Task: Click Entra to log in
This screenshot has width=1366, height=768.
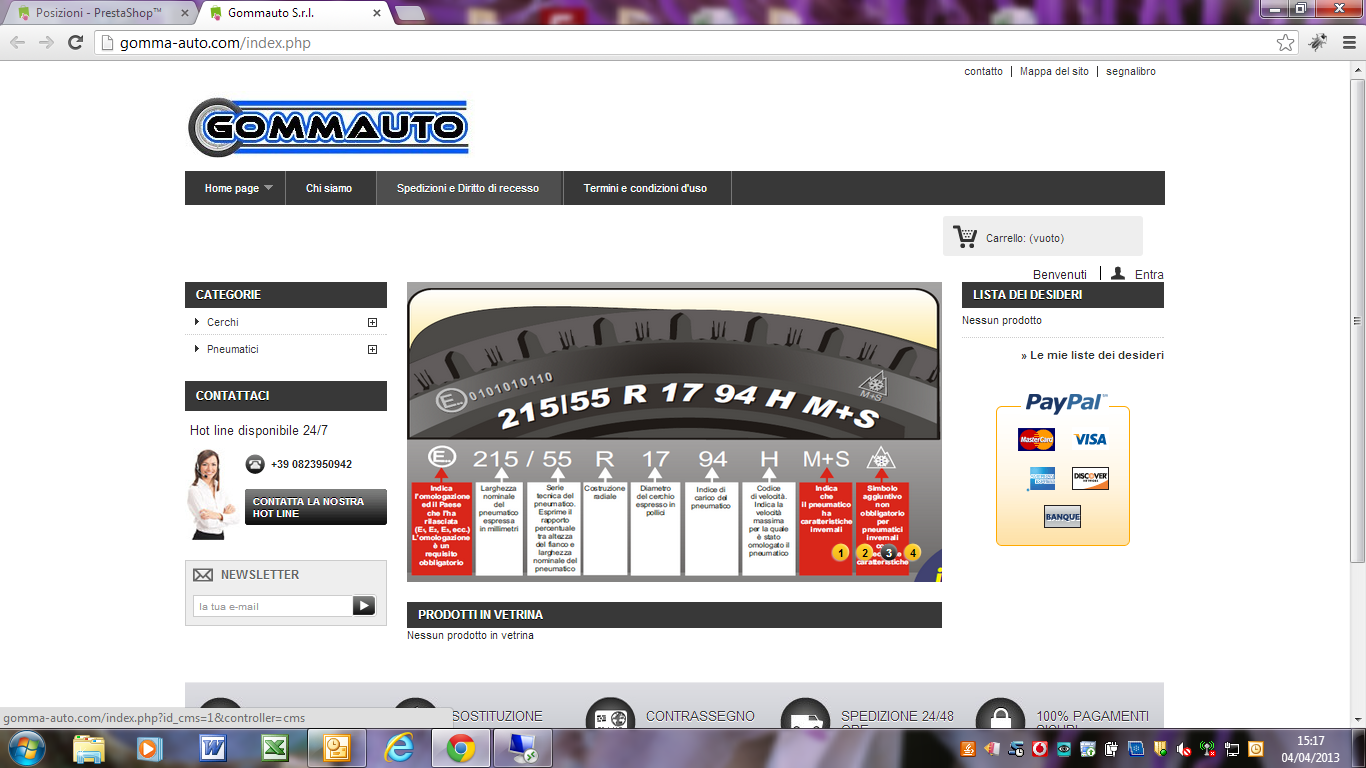Action: click(1149, 274)
